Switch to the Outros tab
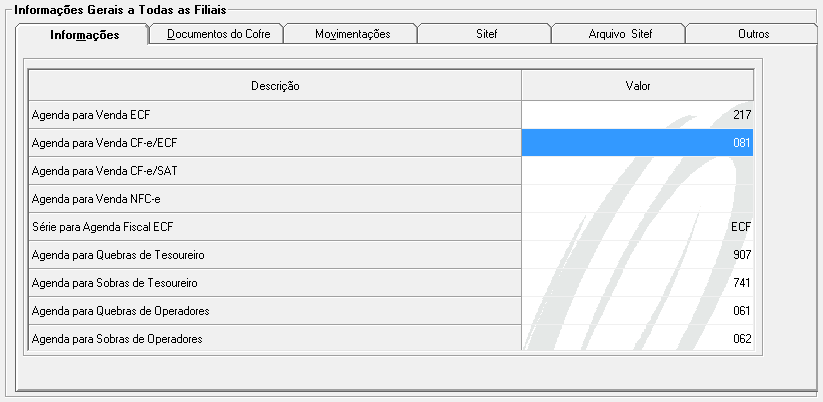 point(750,34)
